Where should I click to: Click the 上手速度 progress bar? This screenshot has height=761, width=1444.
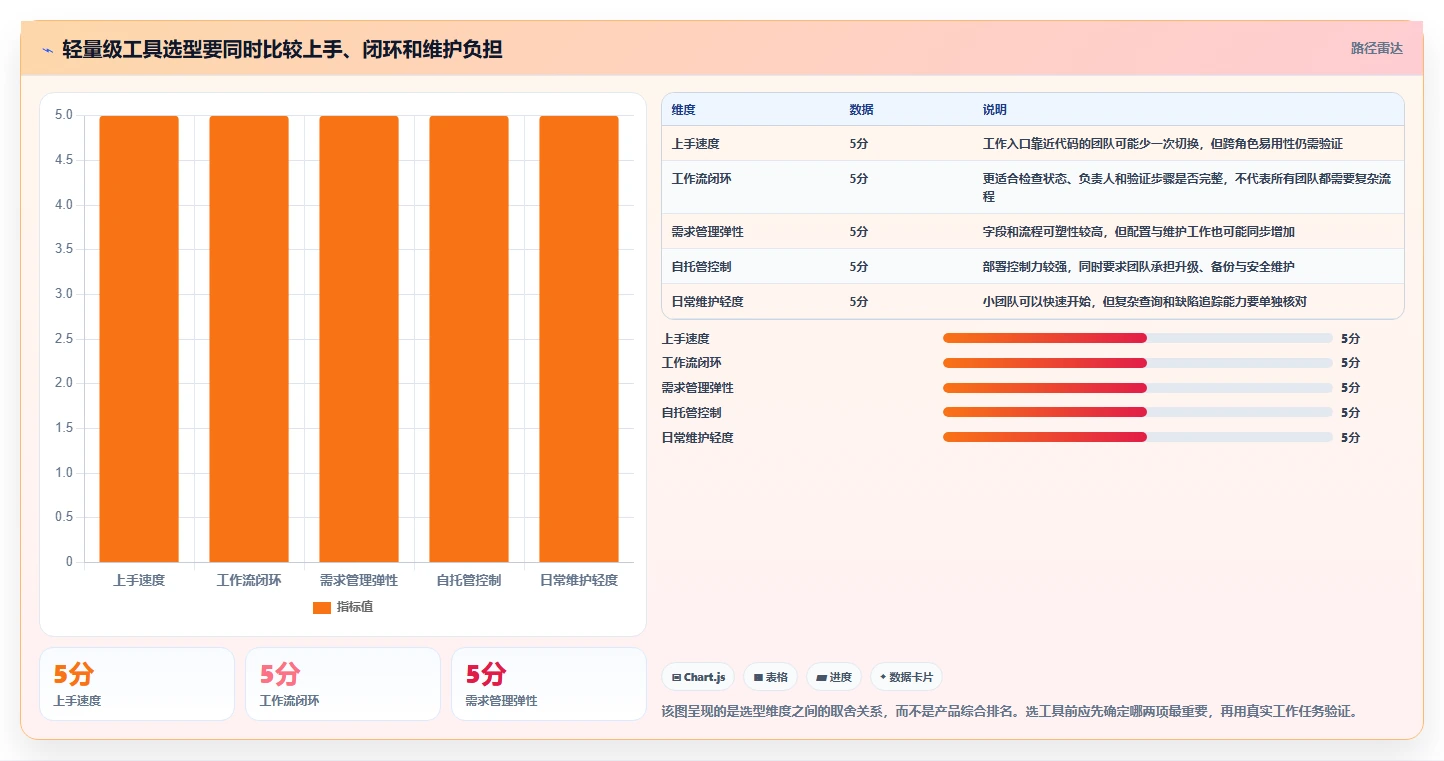[1138, 338]
